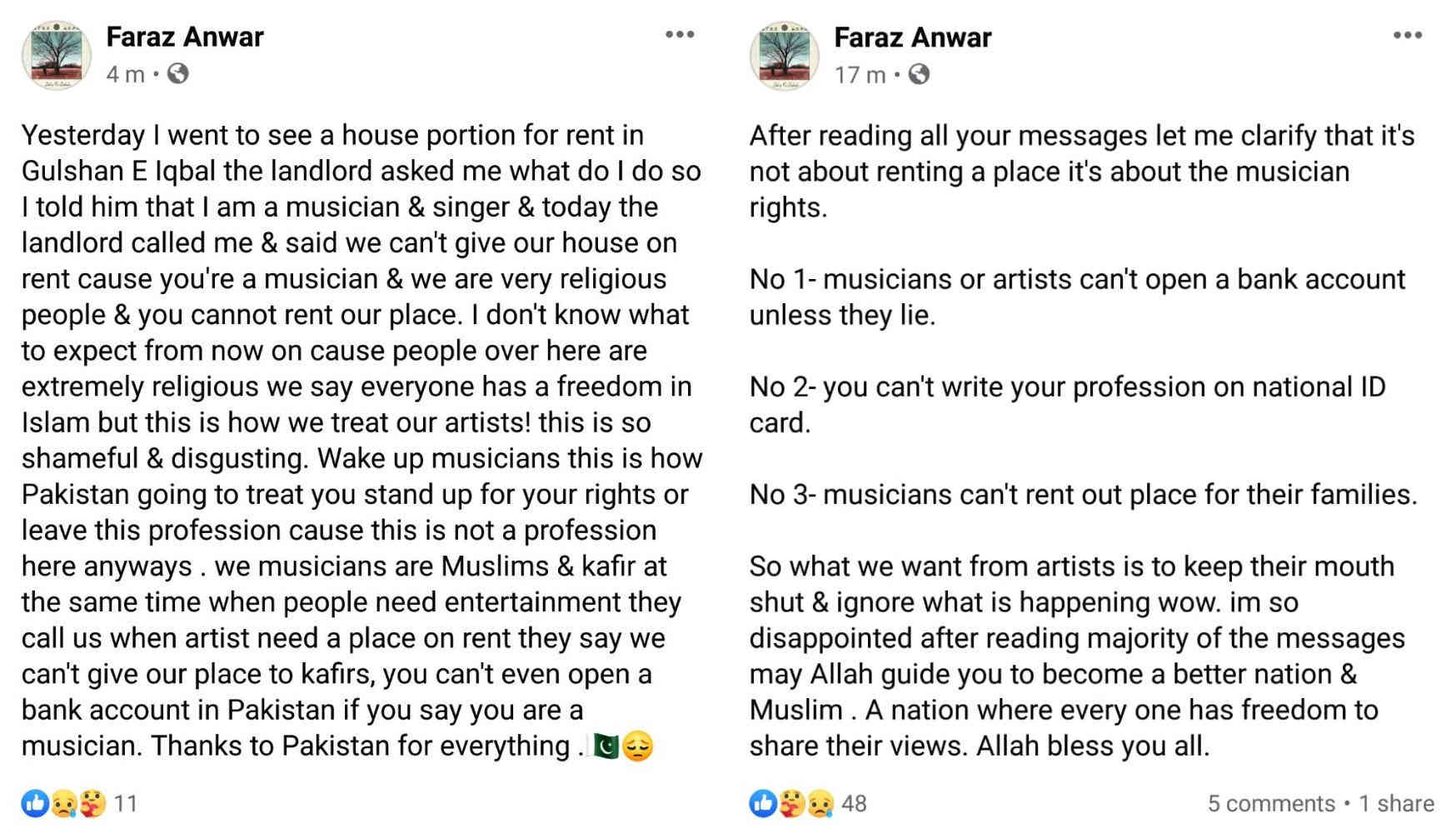View the 5 comments on the post
1456x833 pixels.
click(1271, 804)
